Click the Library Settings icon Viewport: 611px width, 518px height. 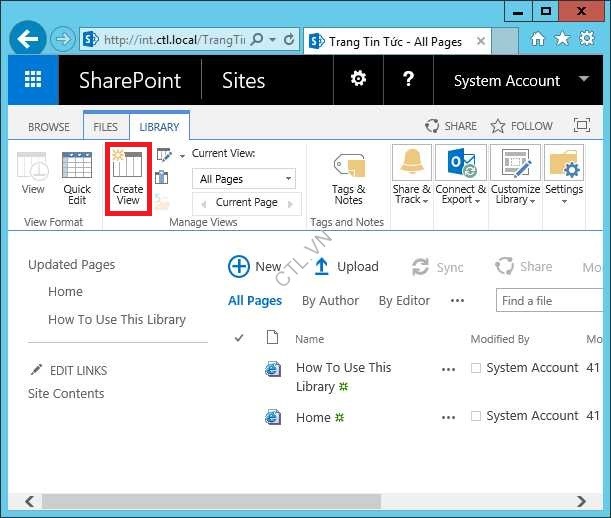[x=564, y=176]
